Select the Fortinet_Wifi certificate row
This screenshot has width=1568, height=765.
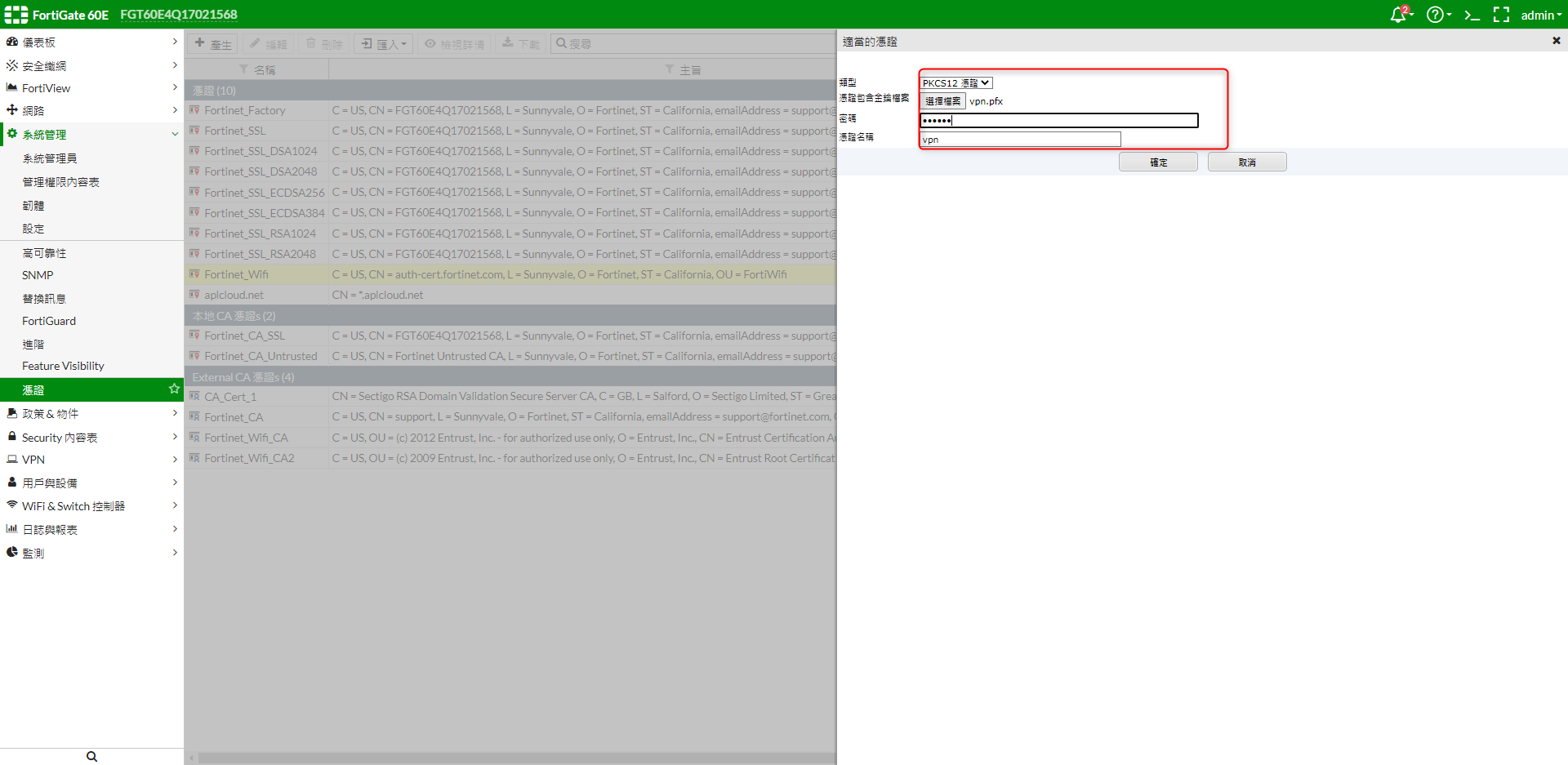510,274
